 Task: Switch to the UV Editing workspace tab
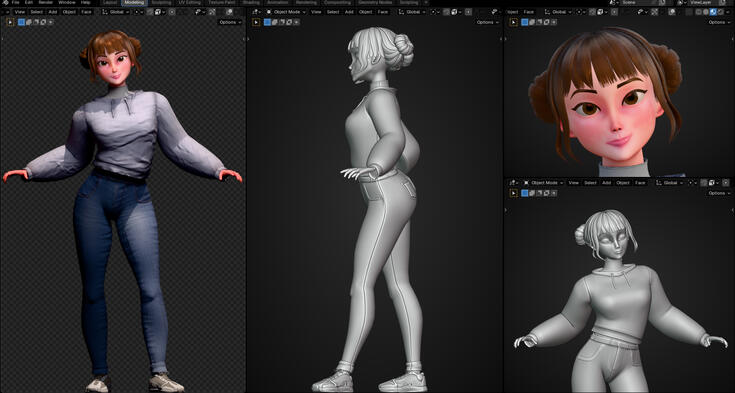189,2
